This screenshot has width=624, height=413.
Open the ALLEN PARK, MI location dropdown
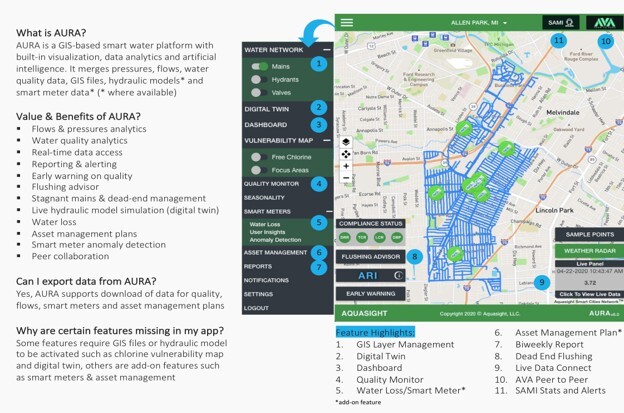coord(479,23)
